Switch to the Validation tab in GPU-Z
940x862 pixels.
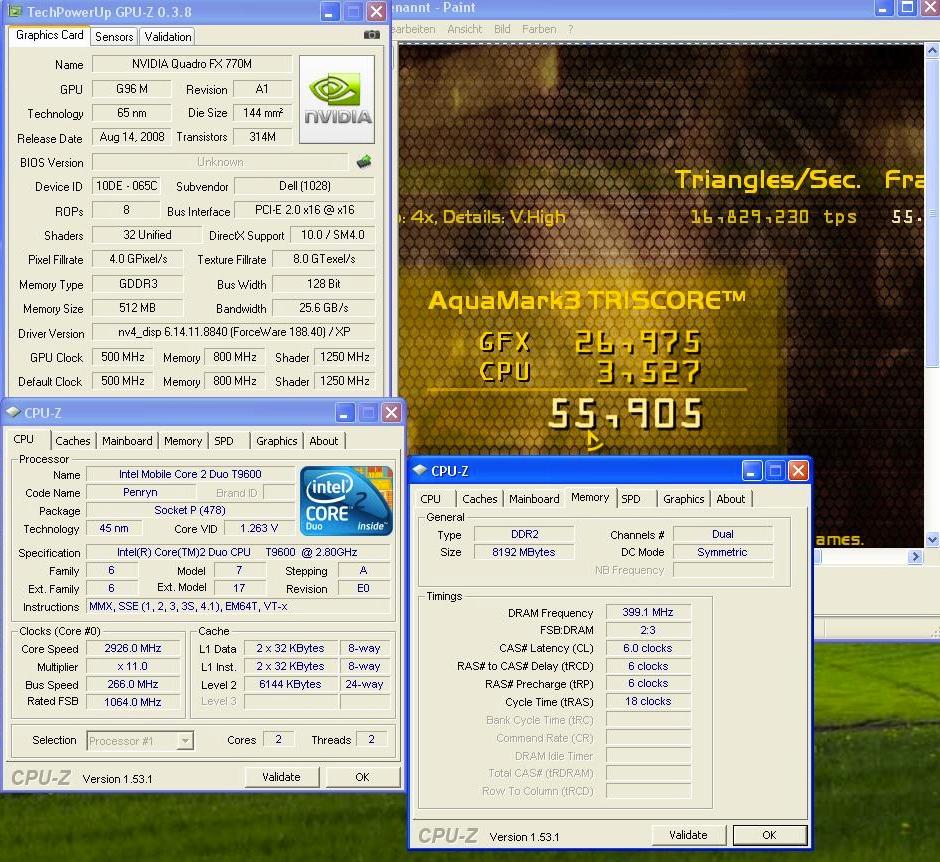pyautogui.click(x=168, y=37)
